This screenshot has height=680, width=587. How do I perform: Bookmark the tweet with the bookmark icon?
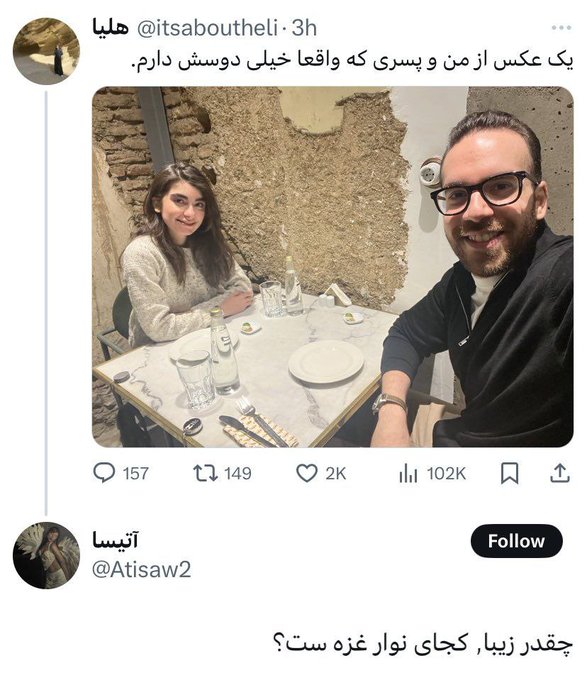coord(510,473)
